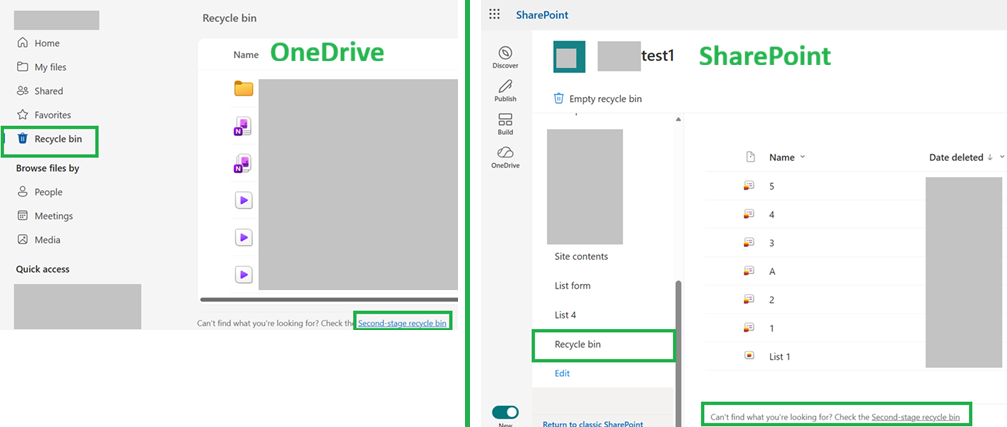
Task: Click the trash icon beside Empty recycle bin
Action: tap(559, 98)
